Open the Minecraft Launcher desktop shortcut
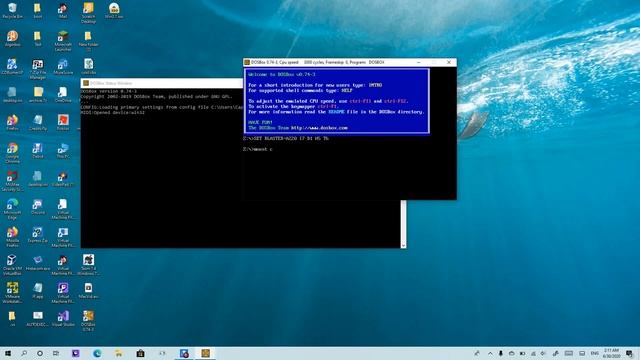Image resolution: width=640 pixels, height=360 pixels. coord(63,41)
